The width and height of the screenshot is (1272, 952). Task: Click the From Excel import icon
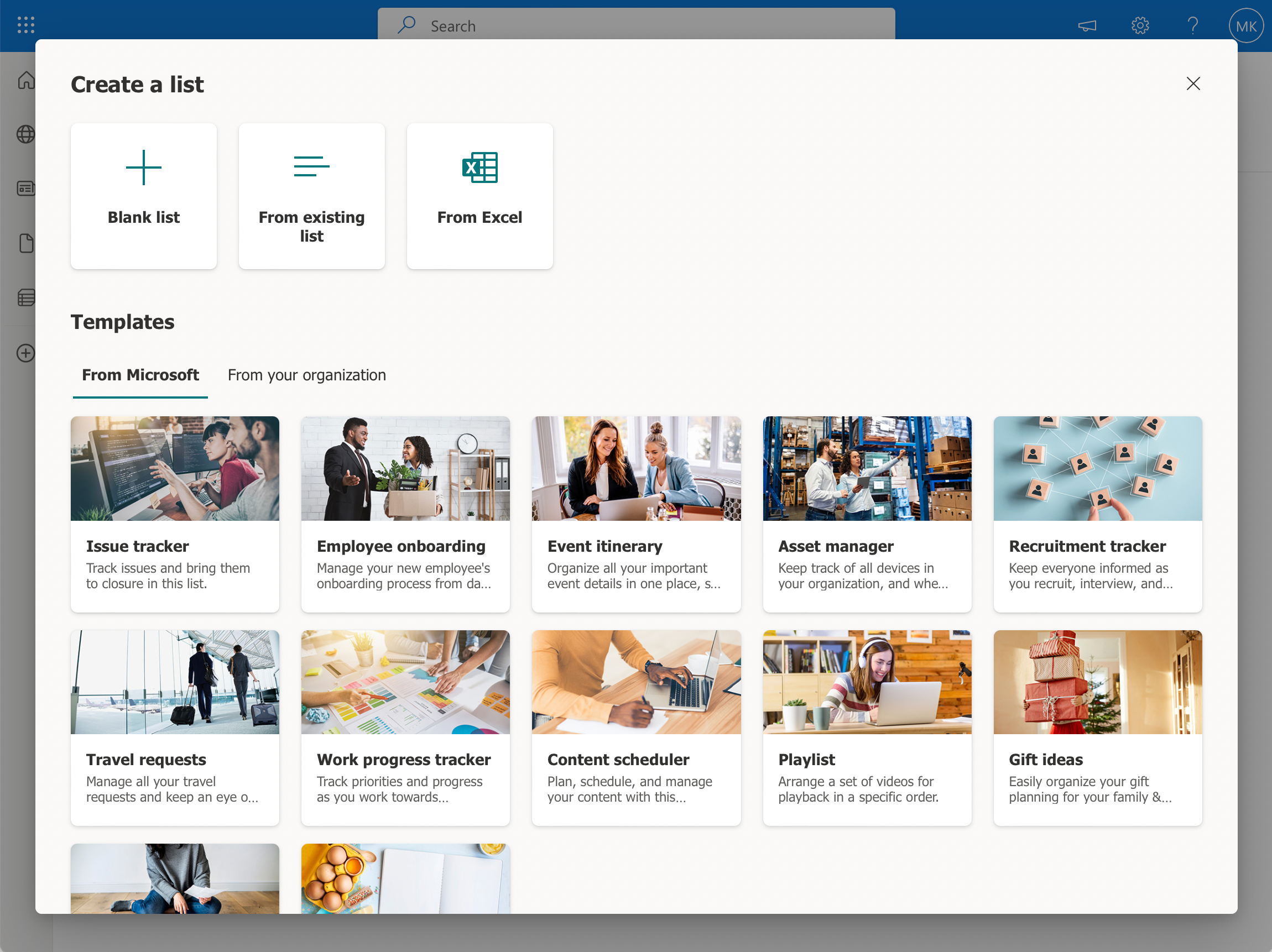pos(479,166)
